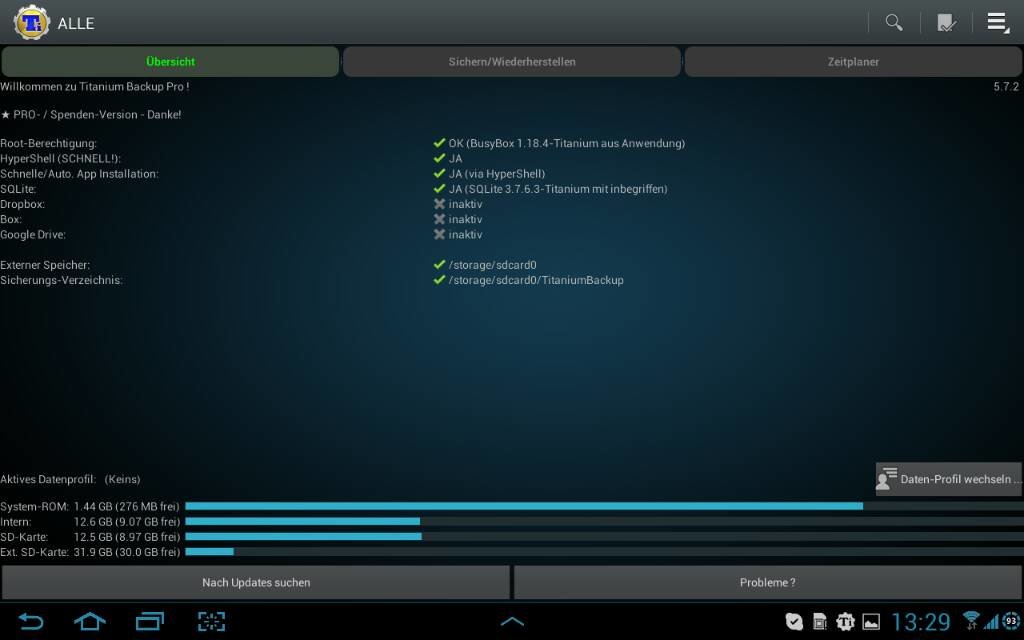
Task: Tap the ALLE filter title
Action: click(x=76, y=24)
